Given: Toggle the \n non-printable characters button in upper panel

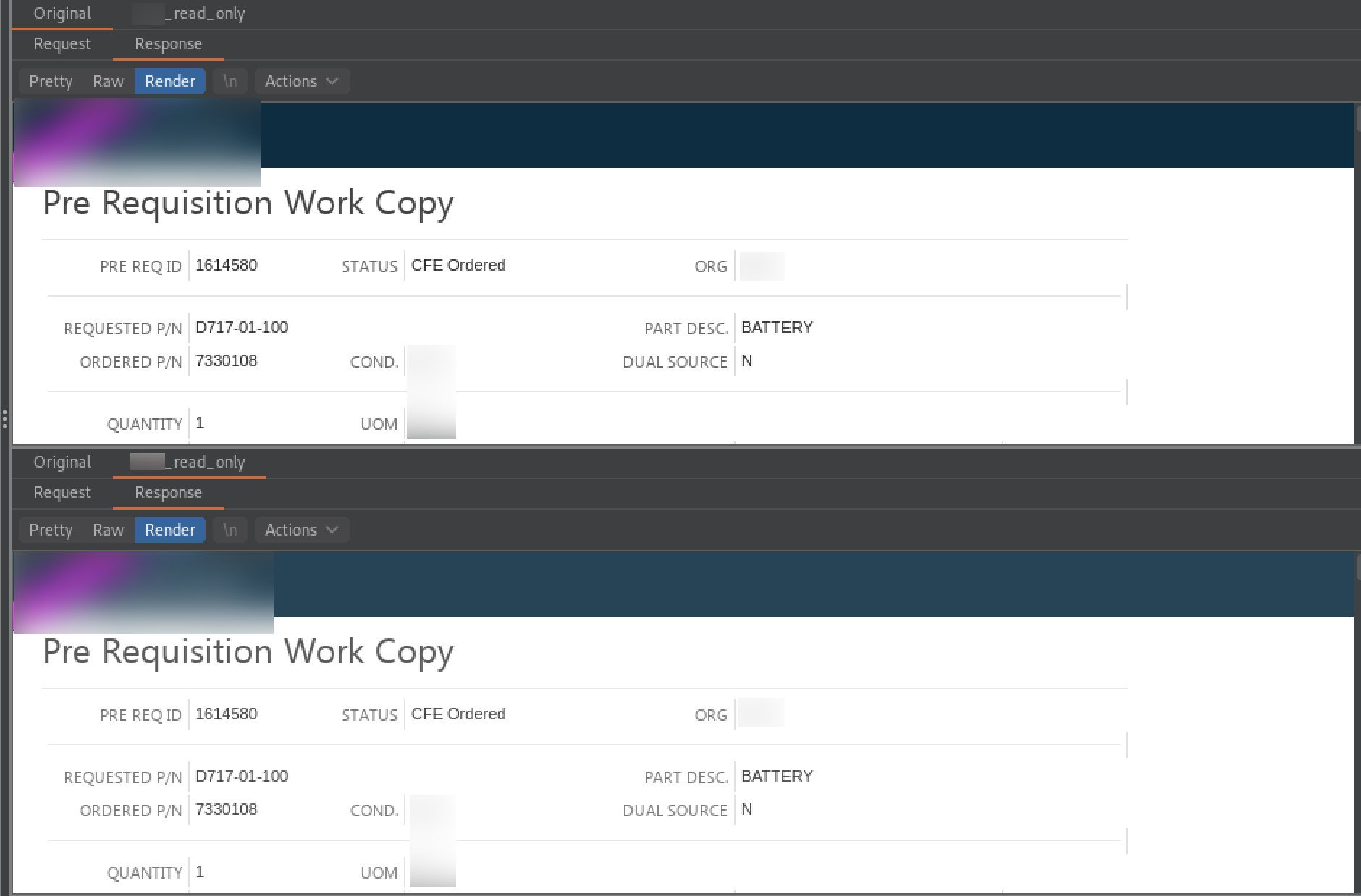Looking at the screenshot, I should [x=230, y=81].
